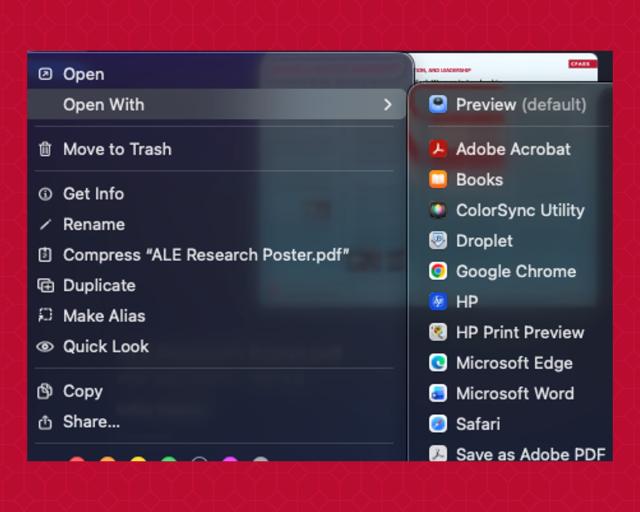640x512 pixels.
Task: Click the Microsoft Edge icon
Action: [x=438, y=363]
